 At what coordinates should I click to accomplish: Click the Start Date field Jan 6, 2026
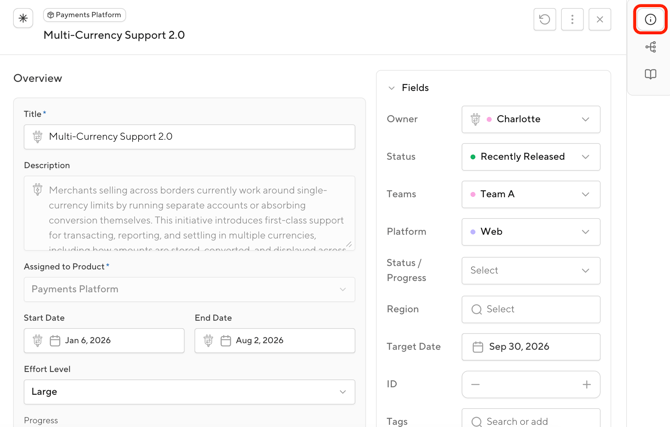click(104, 341)
